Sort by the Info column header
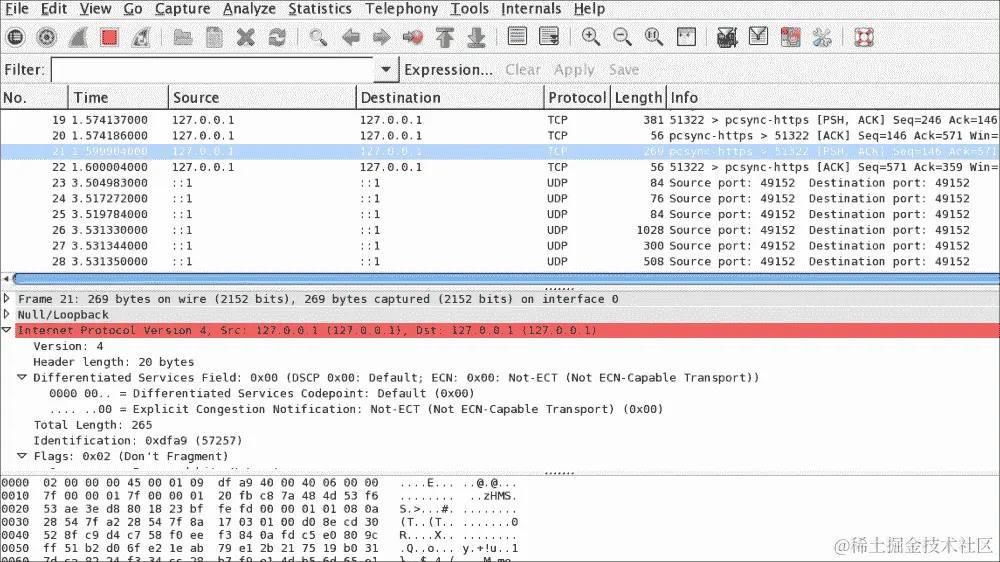1000x562 pixels. 833,98
